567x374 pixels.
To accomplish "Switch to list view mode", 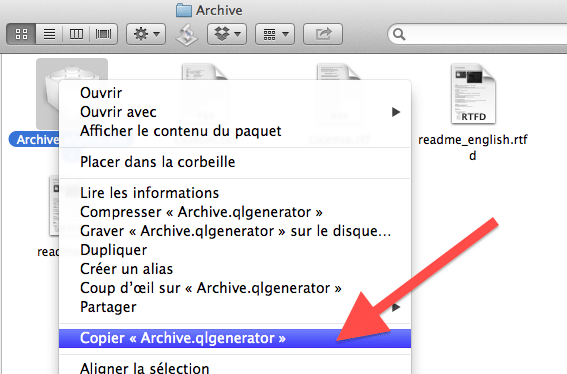I will tap(49, 34).
